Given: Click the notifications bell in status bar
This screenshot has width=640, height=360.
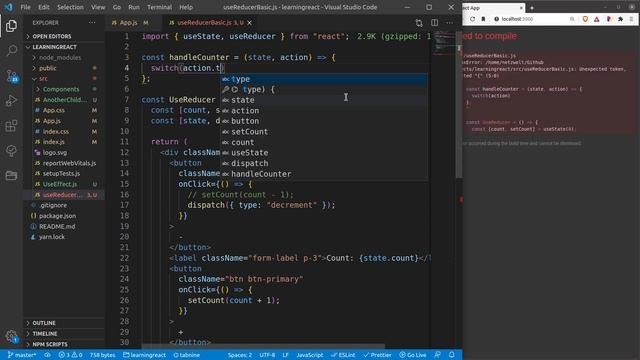Looking at the screenshot, I should click(451, 355).
